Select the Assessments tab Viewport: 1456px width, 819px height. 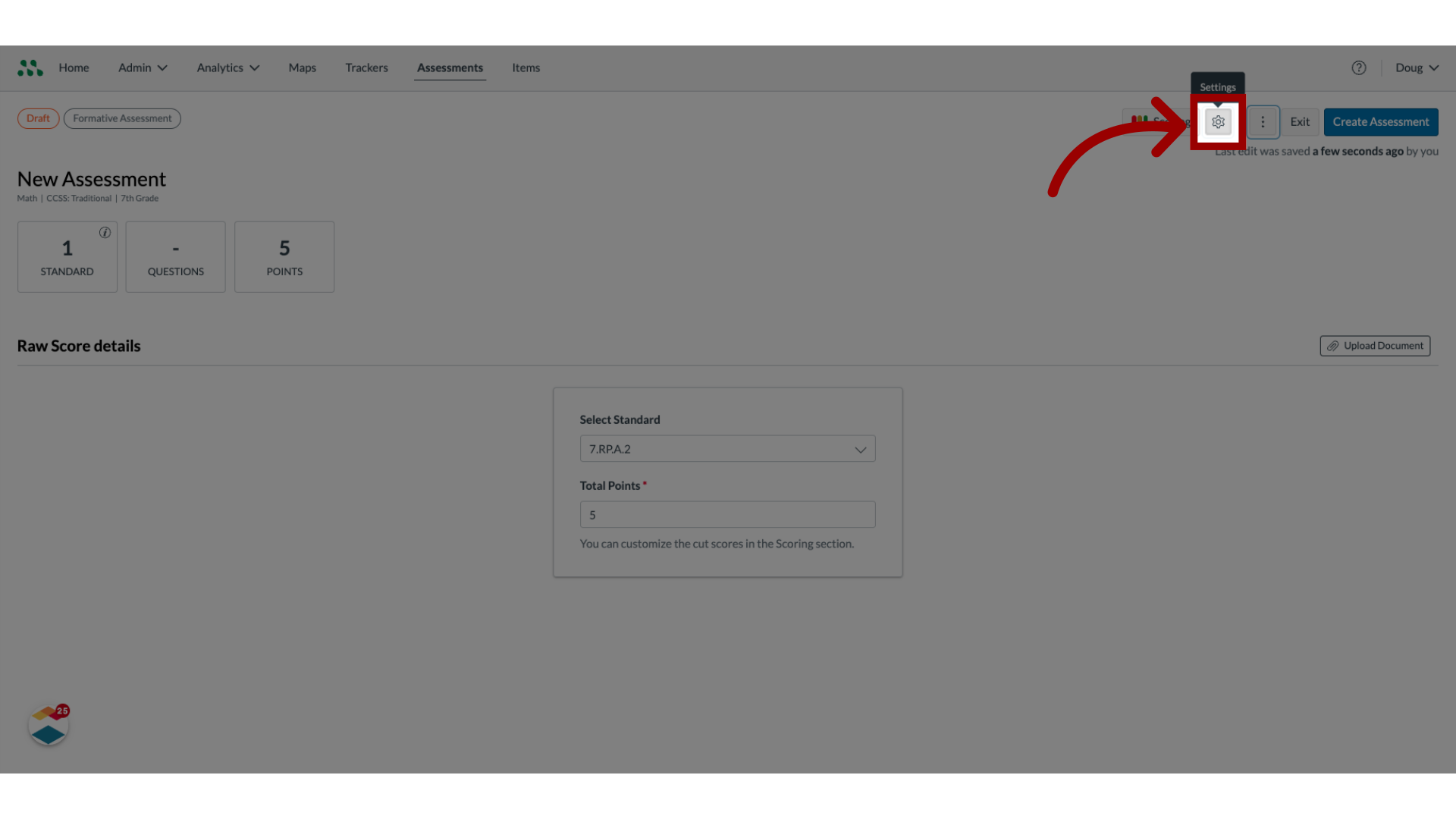point(450,67)
